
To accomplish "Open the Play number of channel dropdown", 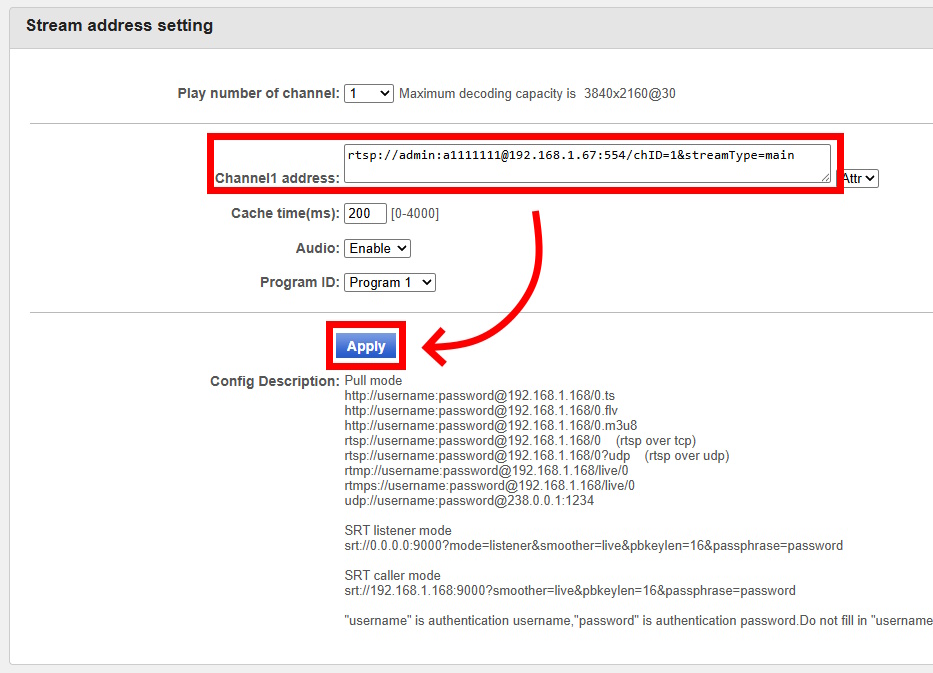I will 369,93.
